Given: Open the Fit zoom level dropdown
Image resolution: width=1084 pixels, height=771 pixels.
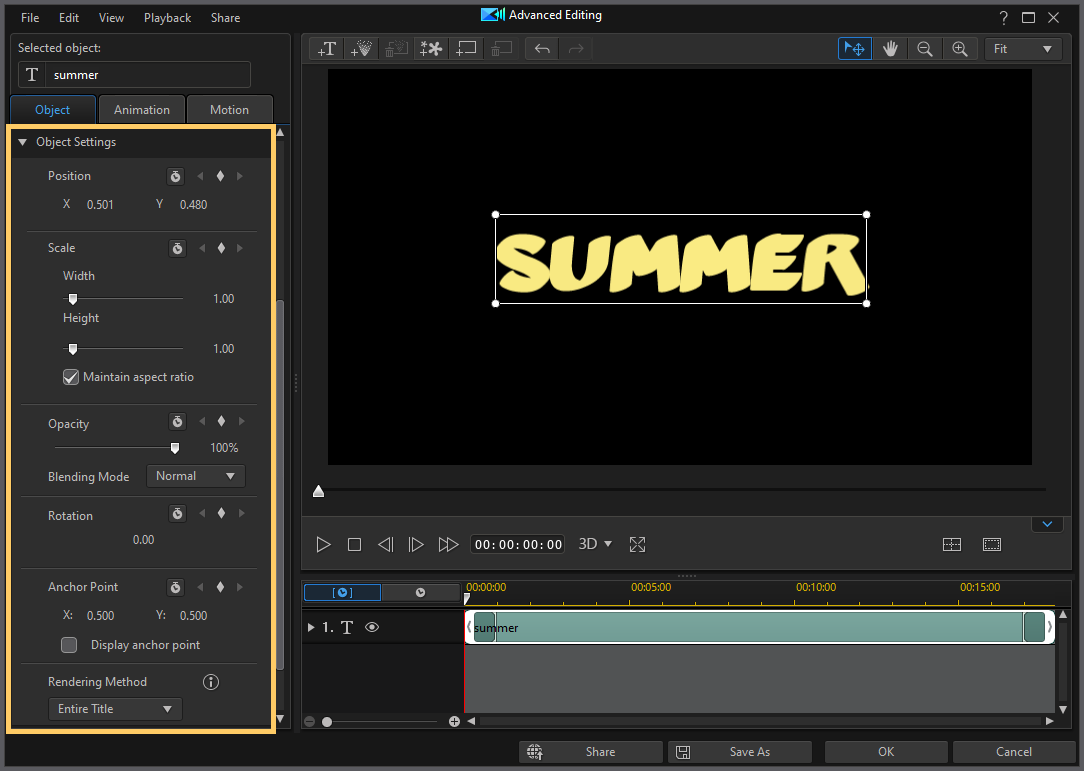Looking at the screenshot, I should [1023, 48].
